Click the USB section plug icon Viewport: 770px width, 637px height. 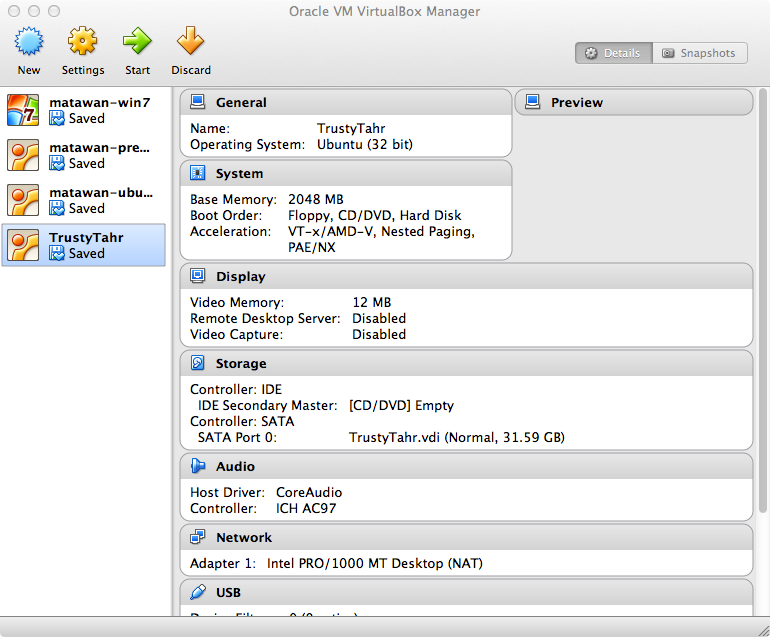tap(197, 592)
